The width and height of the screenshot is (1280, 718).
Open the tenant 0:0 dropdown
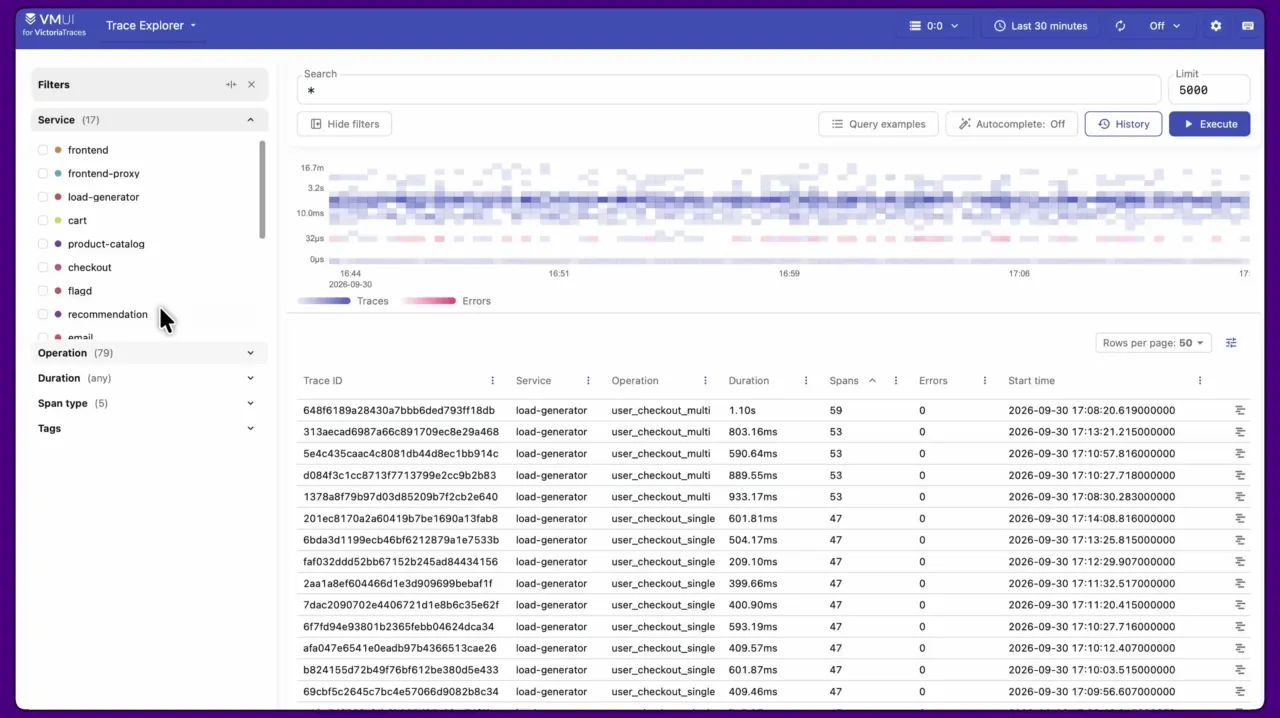pyautogui.click(x=934, y=26)
